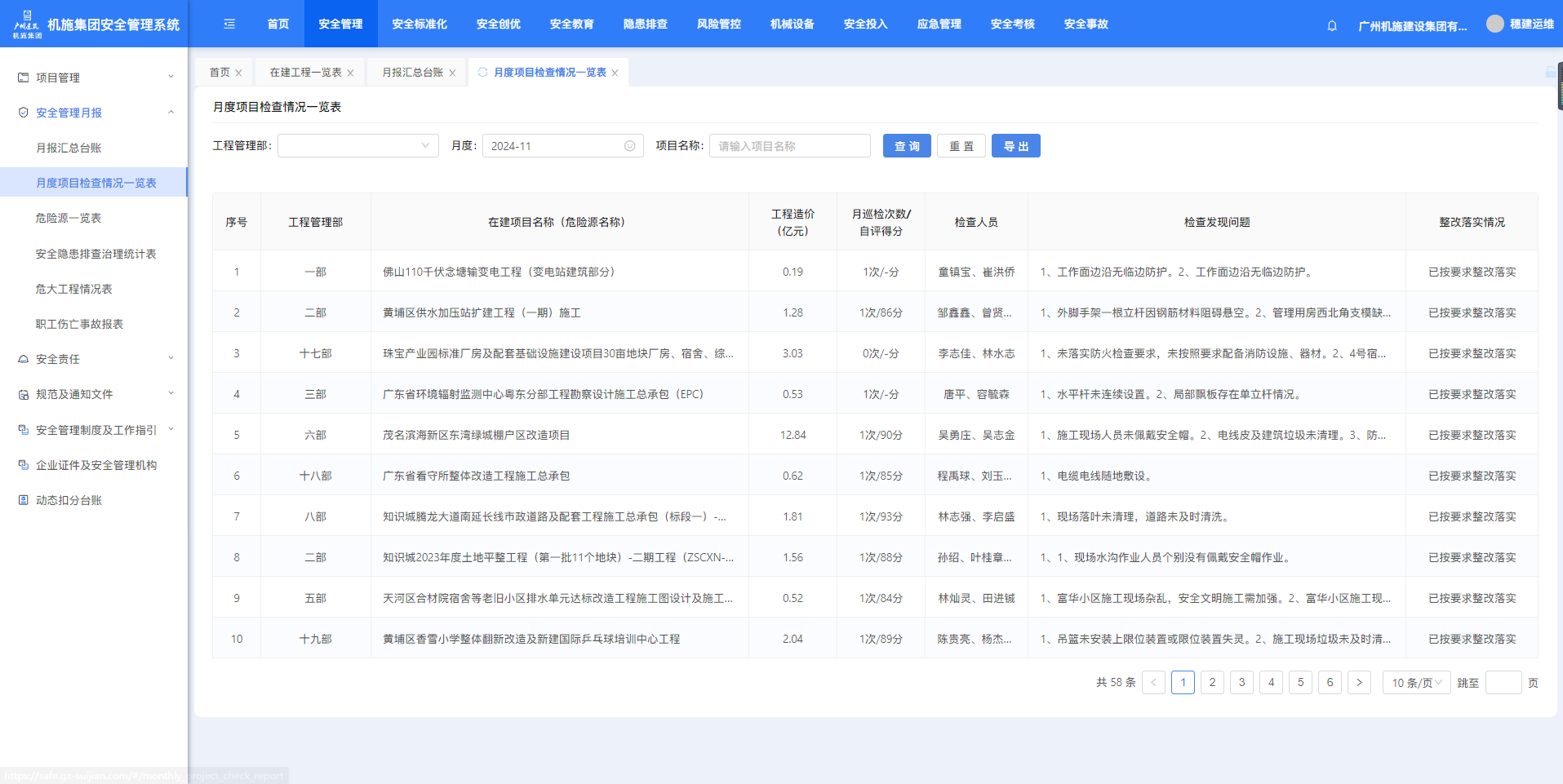Click the 动态扣分台账 sidebar icon
Viewport: 1563px width, 784px height.
tap(24, 500)
